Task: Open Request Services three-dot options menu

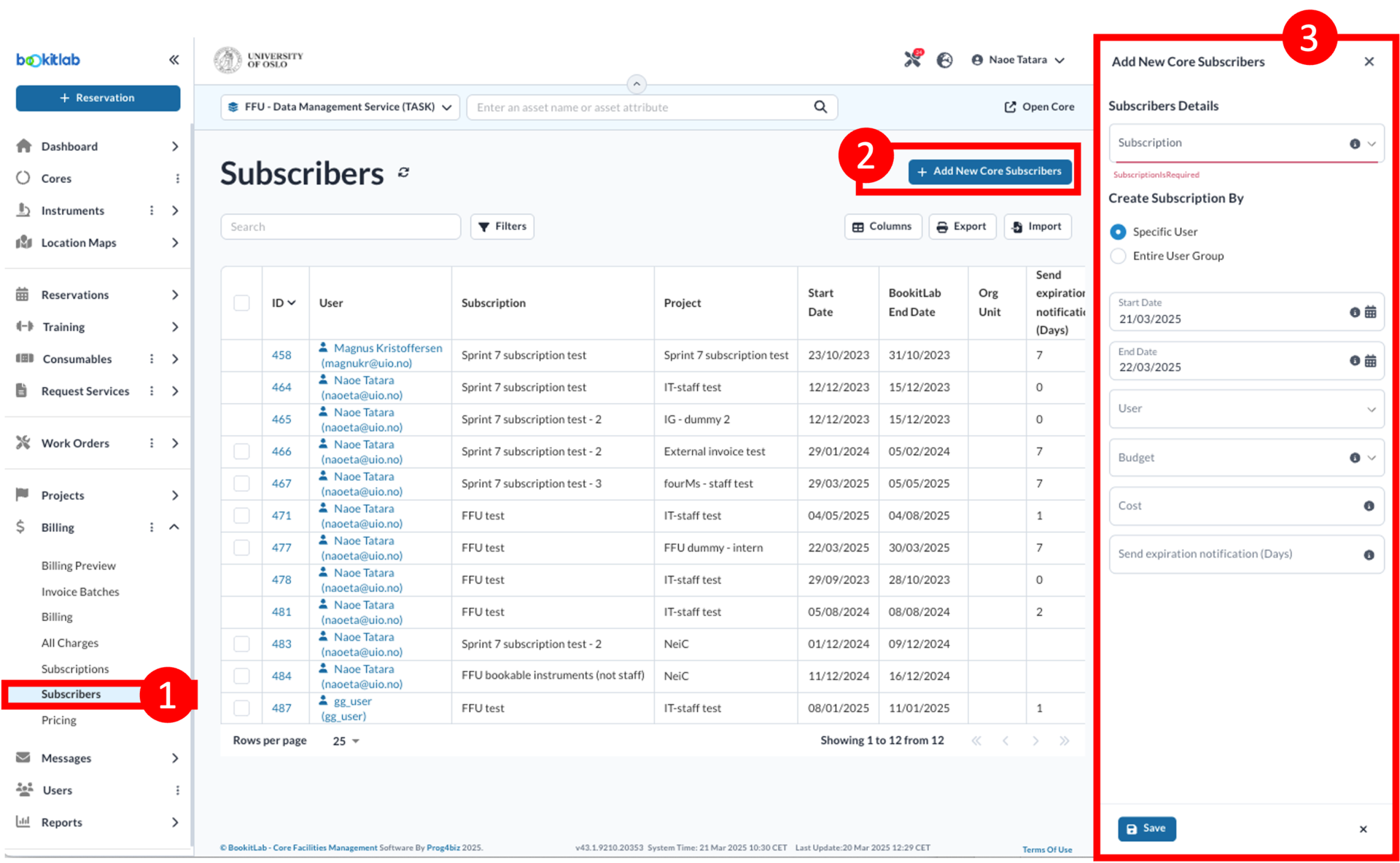Action: [x=152, y=391]
